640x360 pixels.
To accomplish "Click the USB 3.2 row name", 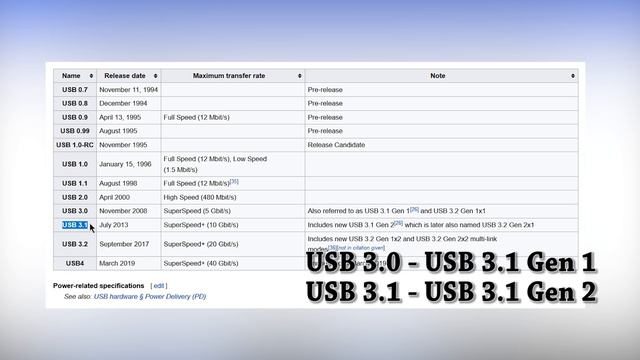I will (75, 244).
